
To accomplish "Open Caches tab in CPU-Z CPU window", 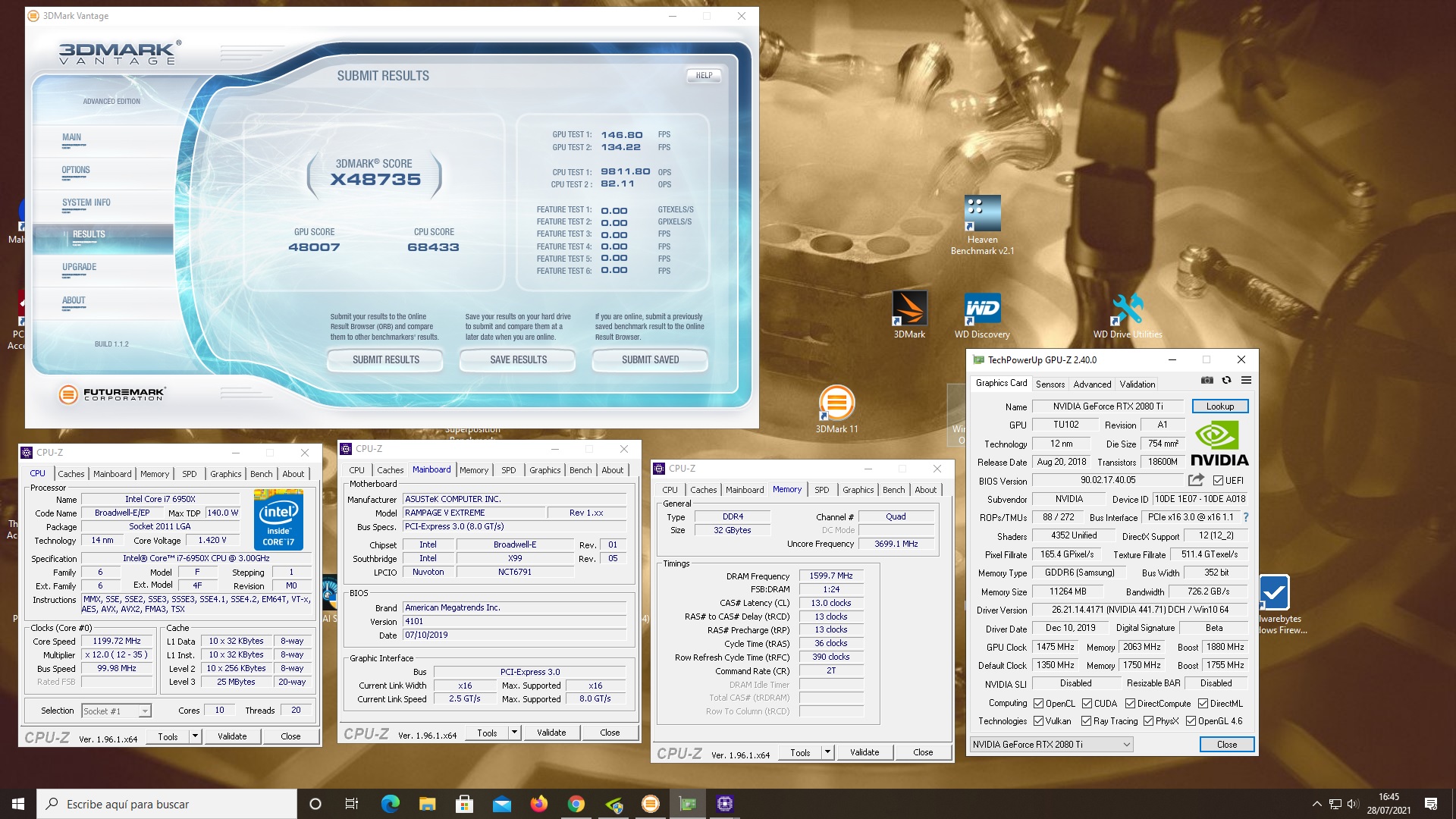I will pos(71,474).
